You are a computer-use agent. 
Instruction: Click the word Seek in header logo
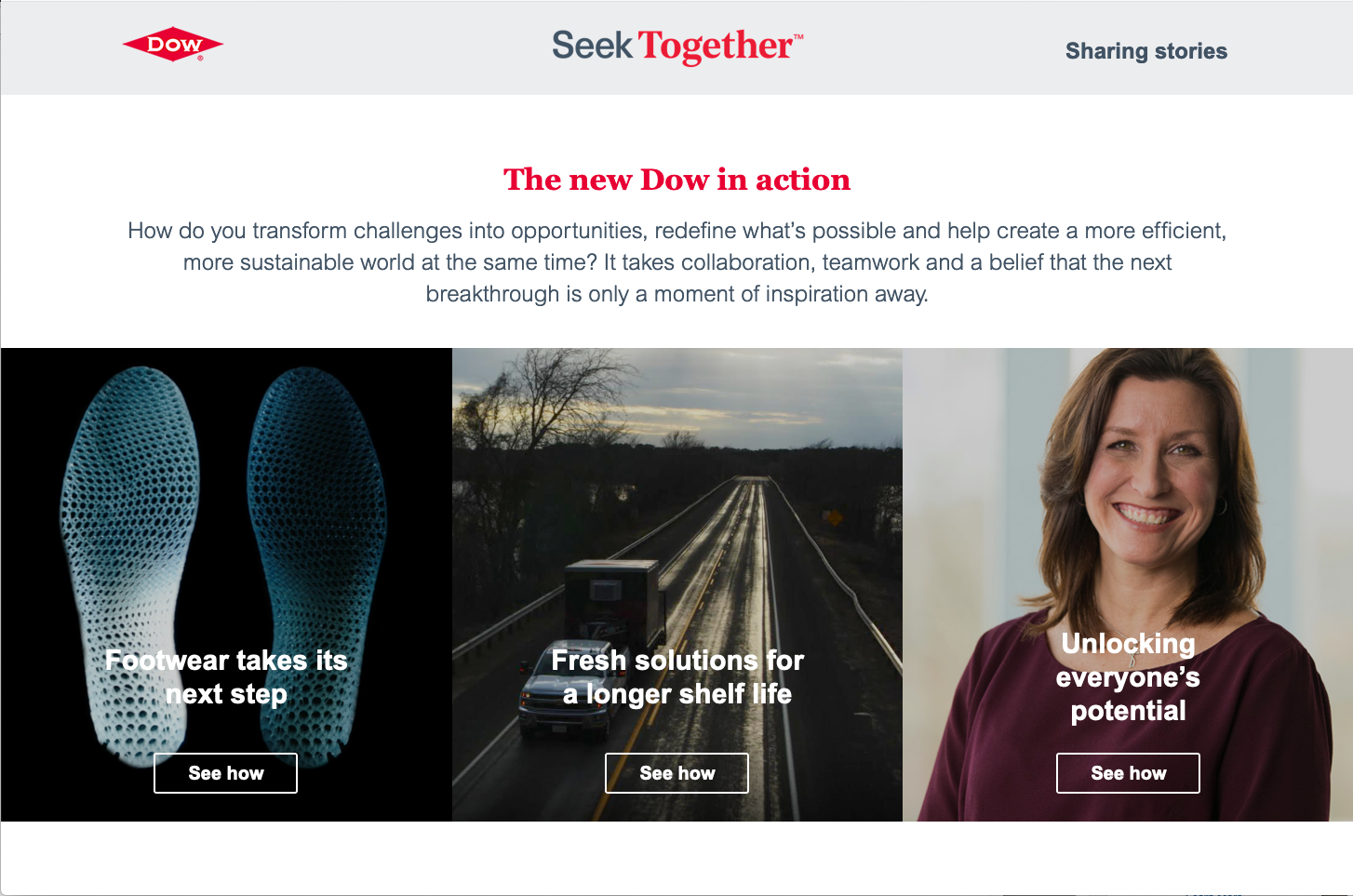coord(592,46)
